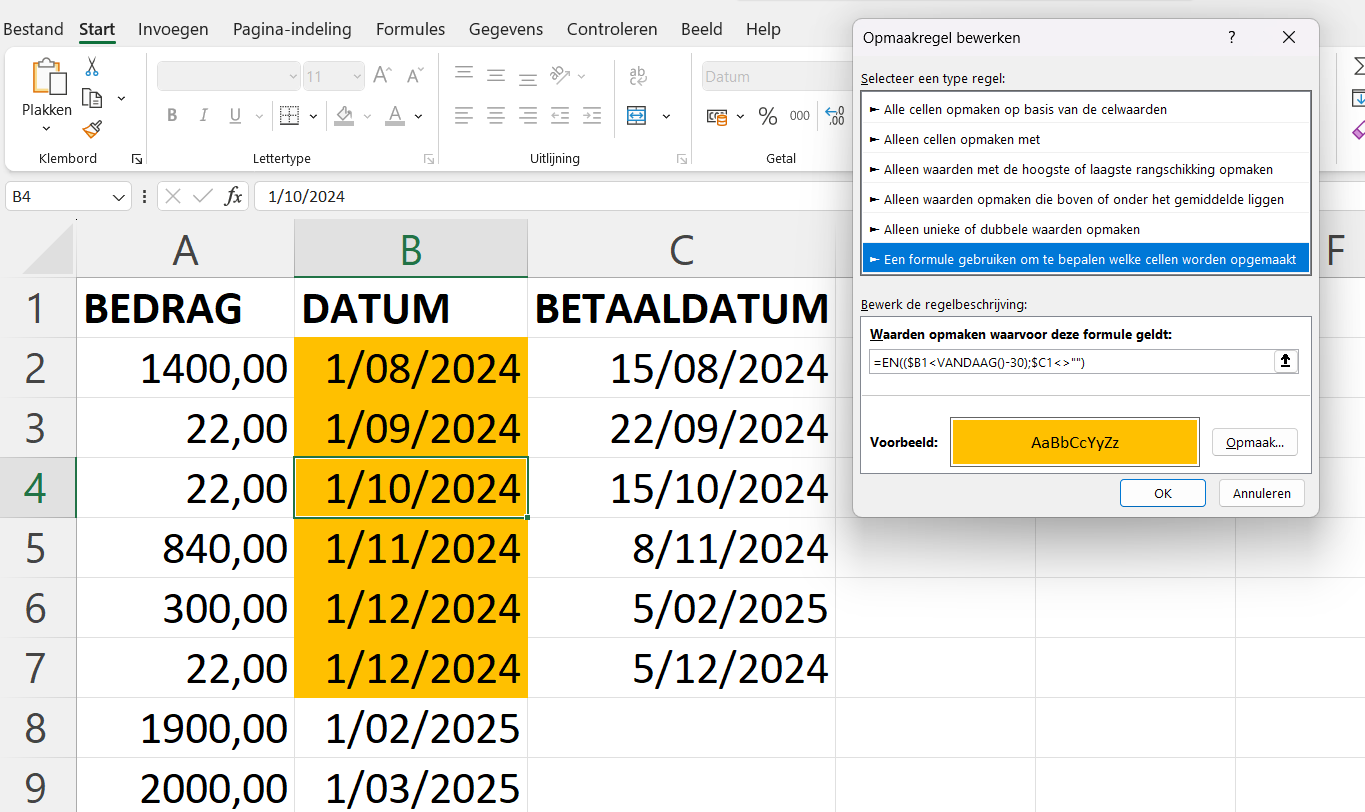Click the collapse dialog arrow beside formula
1365x812 pixels.
point(1286,362)
